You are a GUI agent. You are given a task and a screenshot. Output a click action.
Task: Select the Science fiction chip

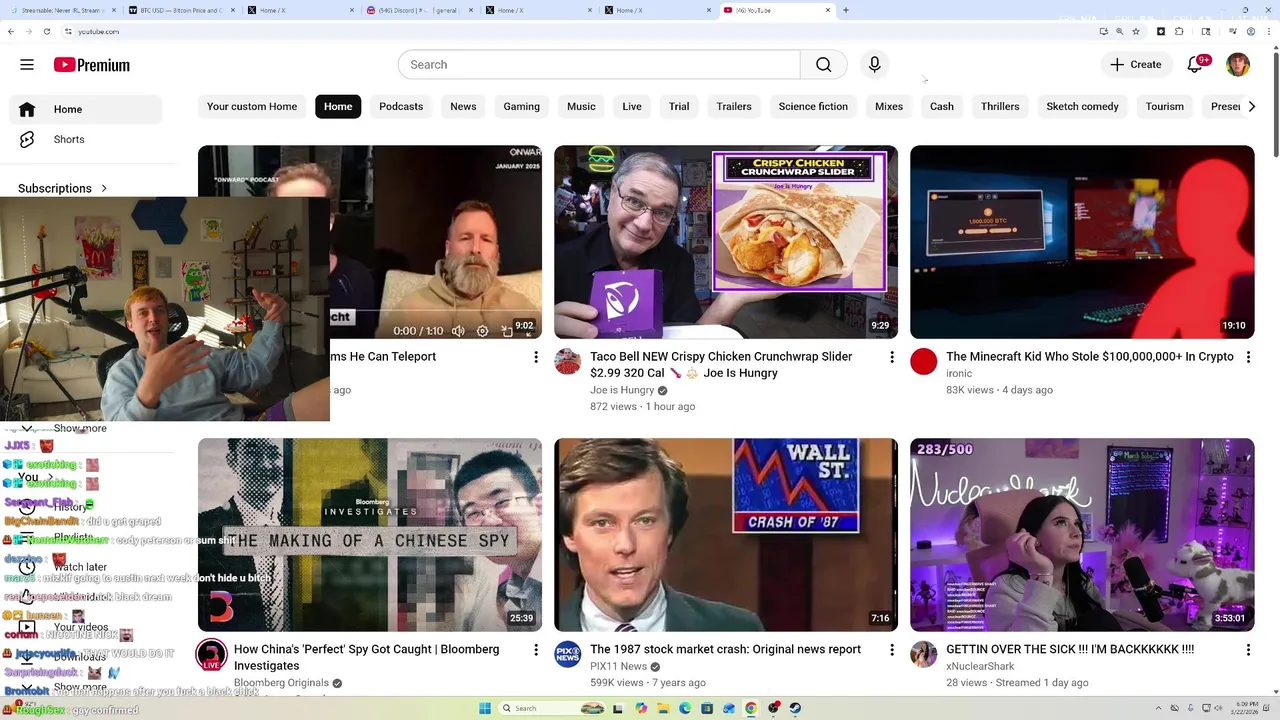813,107
